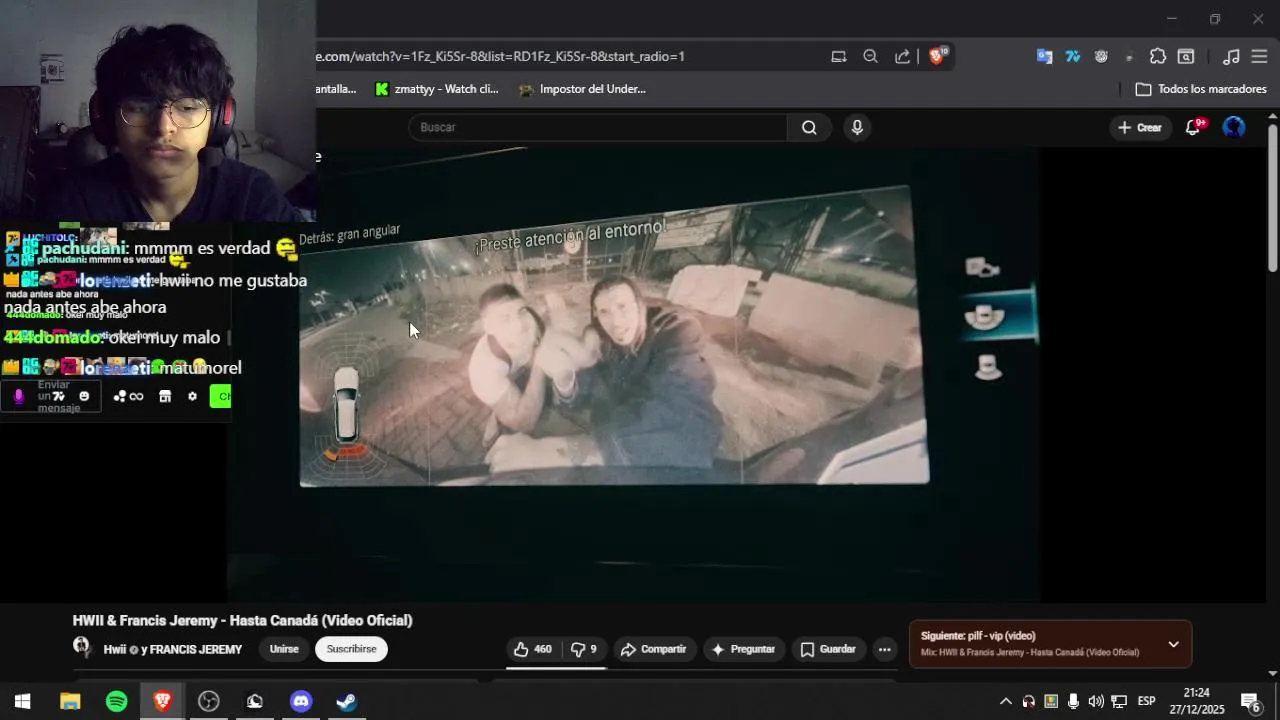Click the share page icon in address bar

point(902,56)
